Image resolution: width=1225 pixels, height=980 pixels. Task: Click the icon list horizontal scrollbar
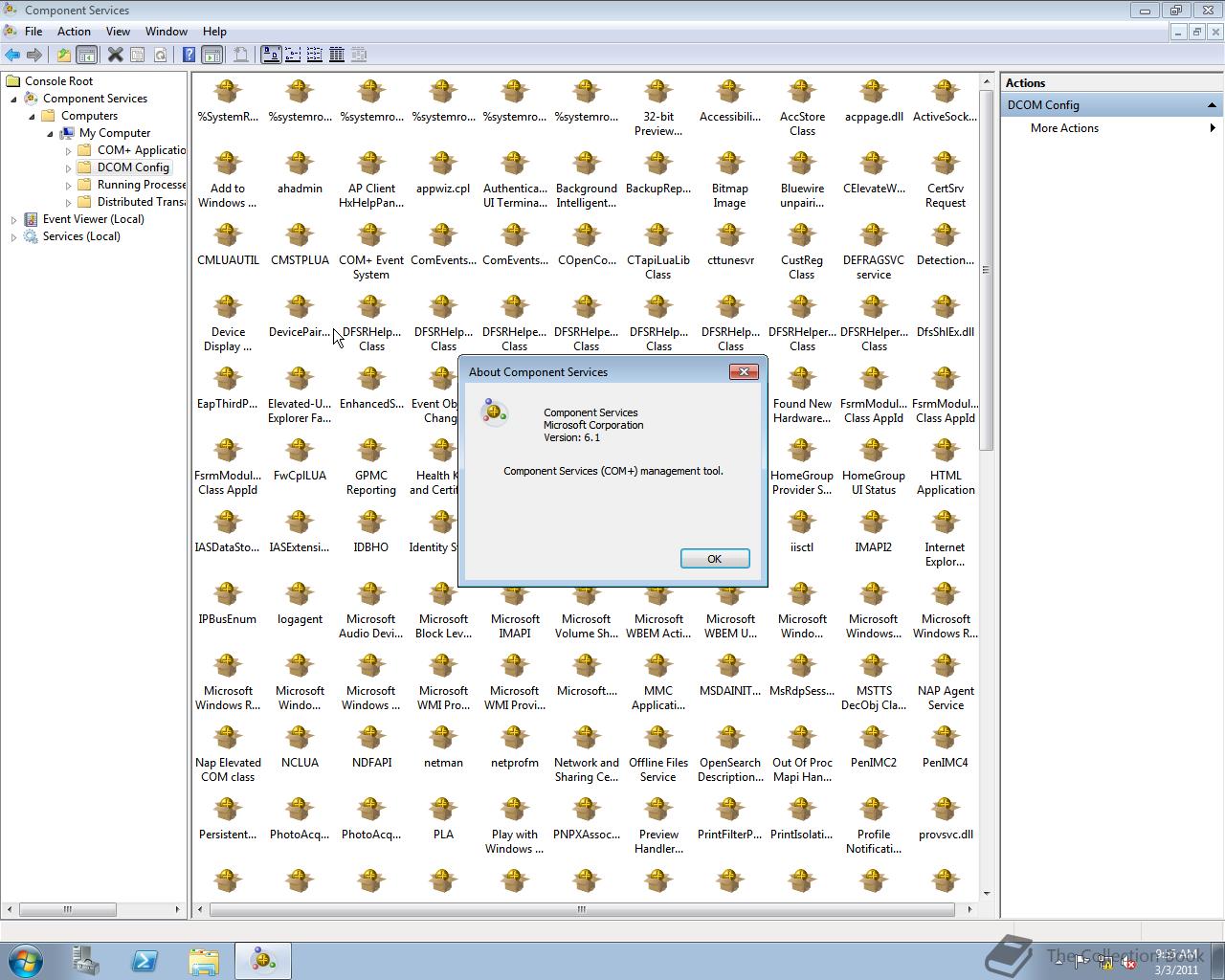click(x=582, y=909)
